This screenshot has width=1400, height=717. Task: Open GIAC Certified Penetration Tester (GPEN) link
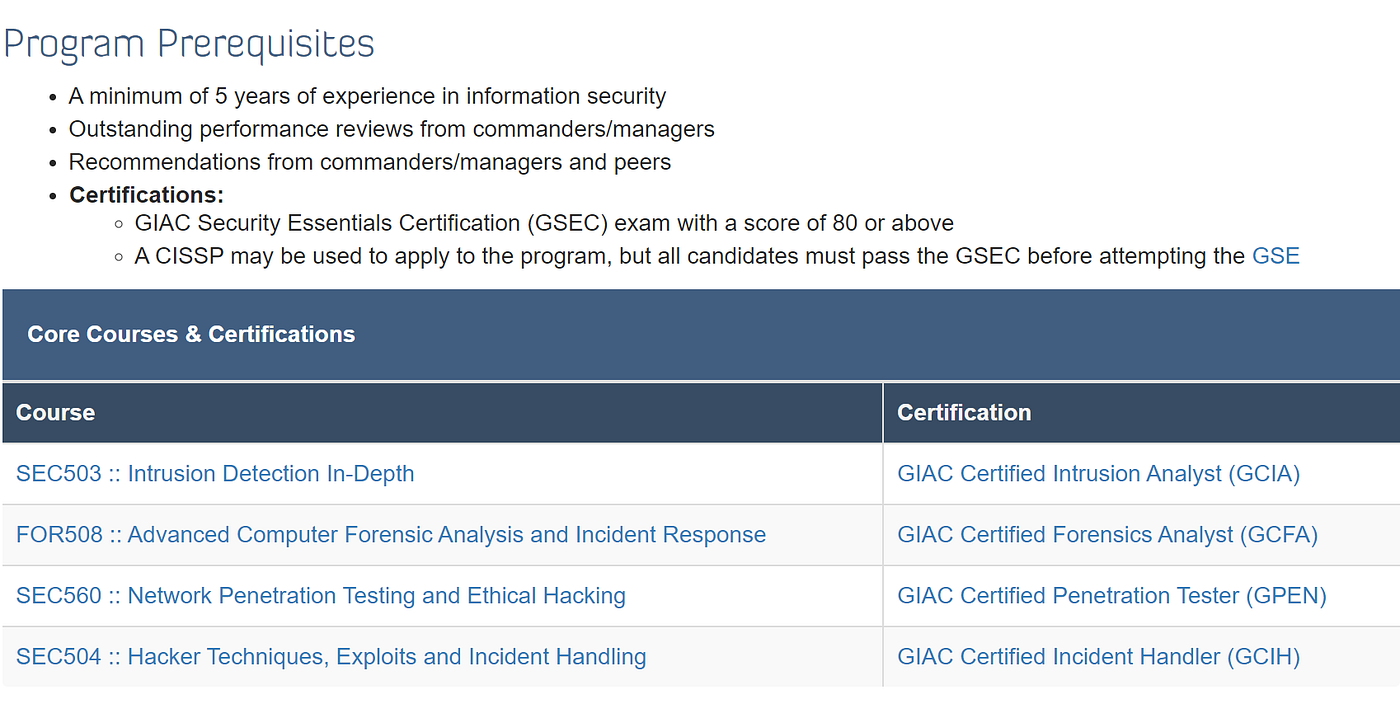1112,596
